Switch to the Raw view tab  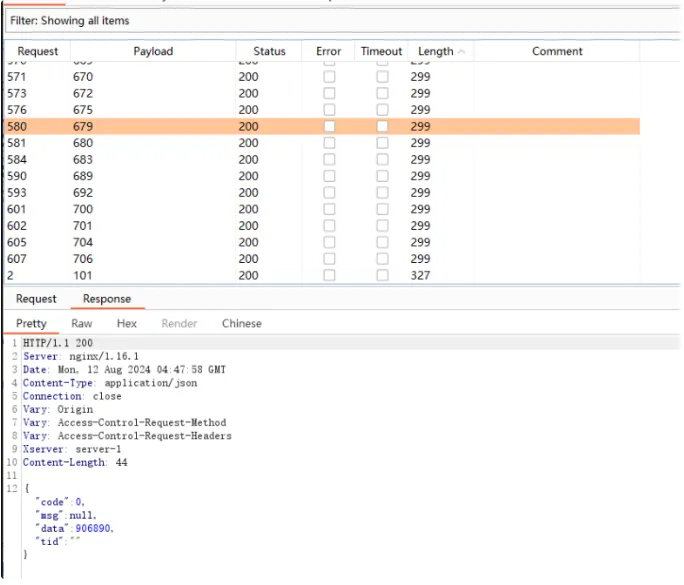pos(82,324)
